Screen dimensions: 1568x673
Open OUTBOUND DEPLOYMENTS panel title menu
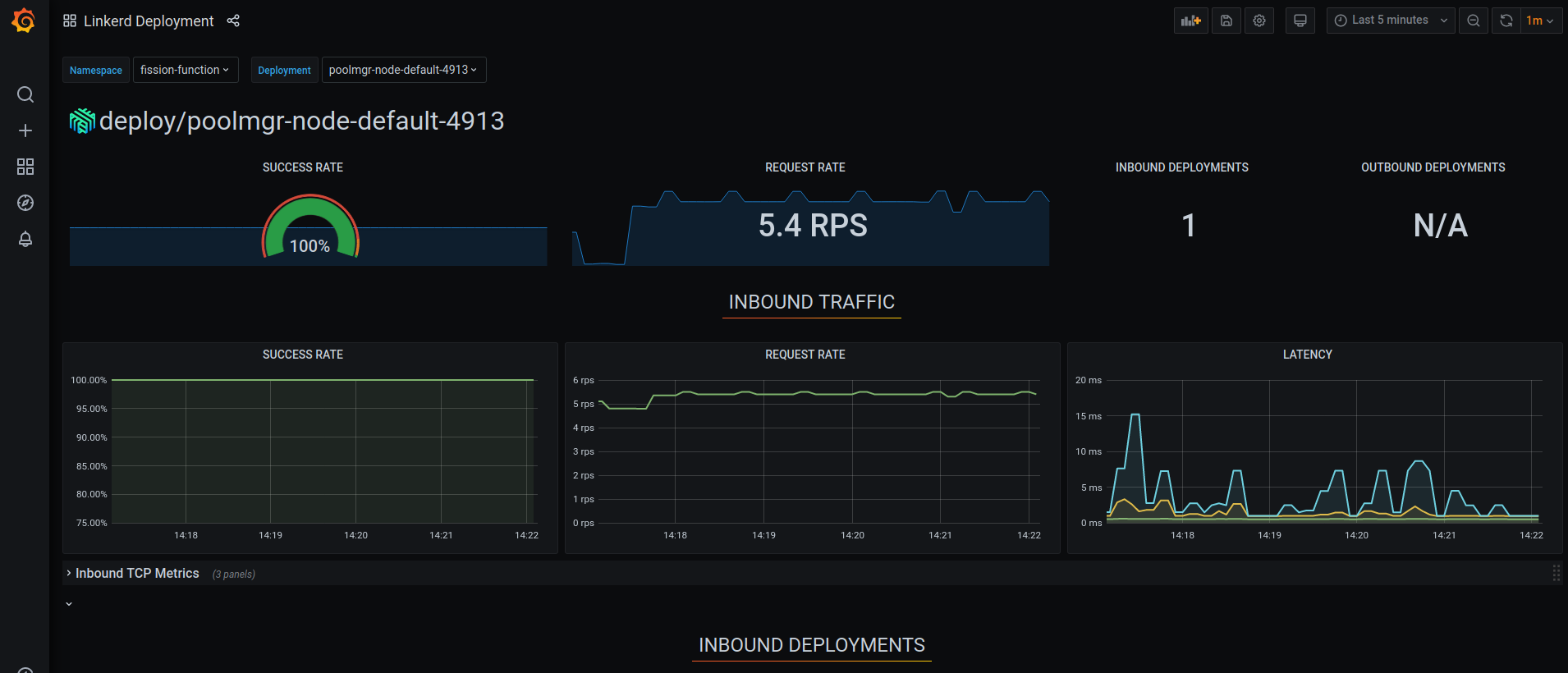1433,167
